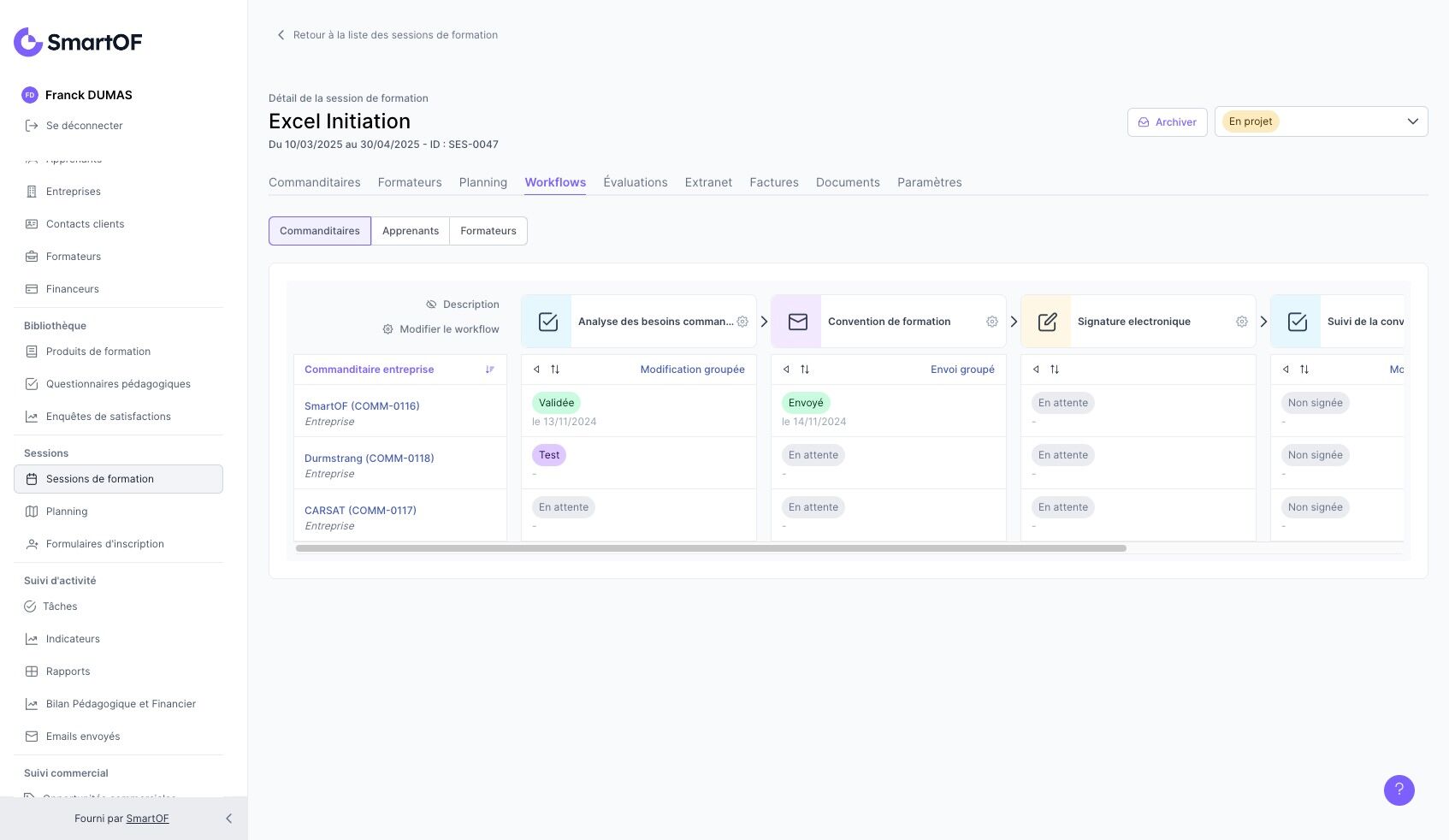Click the Convention de formation envelope icon
Screen dimensions: 1449x840
coord(797,322)
